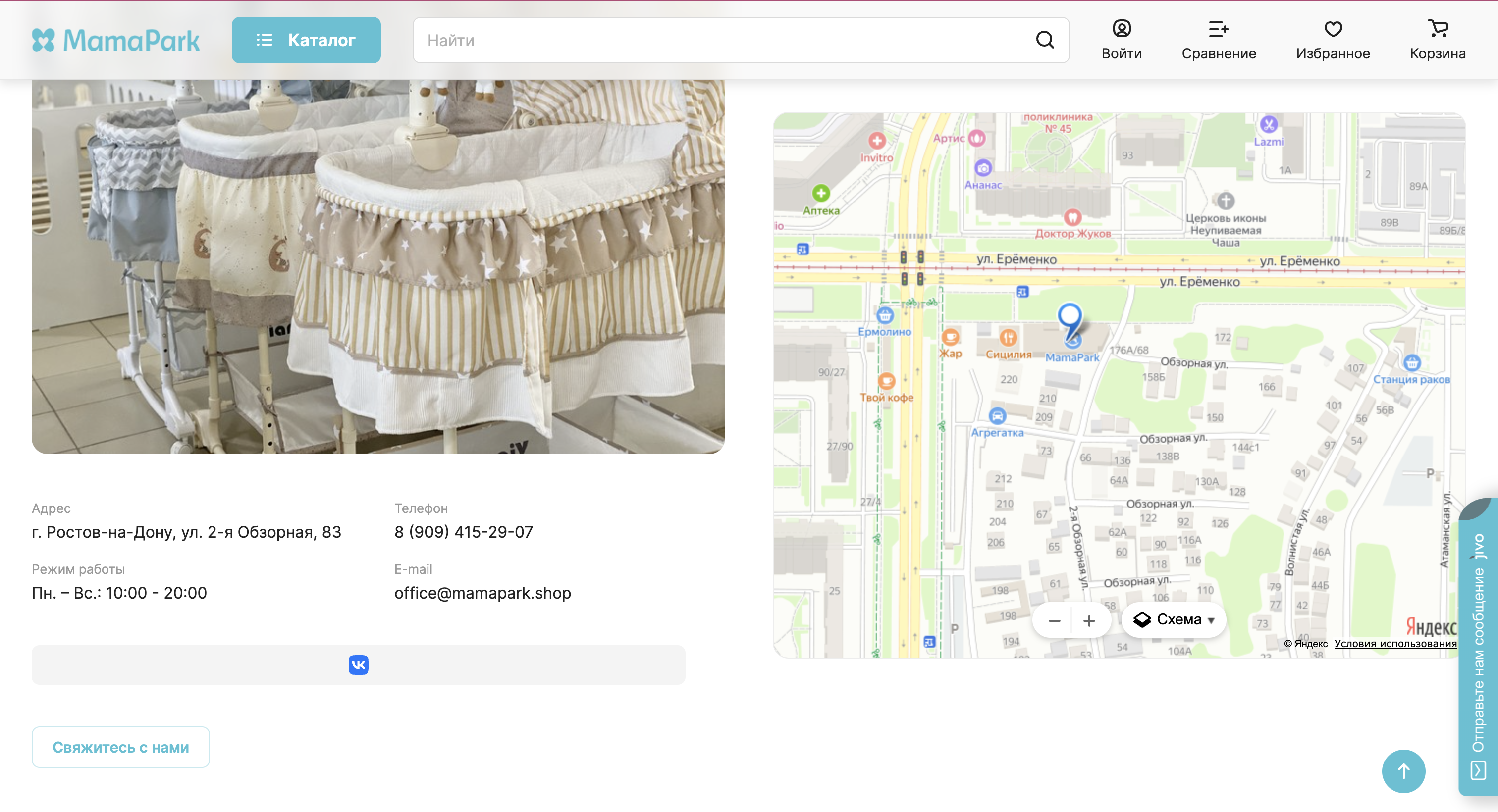Click the baby cradles store photo
Image resolution: width=1498 pixels, height=812 pixels.
378,267
